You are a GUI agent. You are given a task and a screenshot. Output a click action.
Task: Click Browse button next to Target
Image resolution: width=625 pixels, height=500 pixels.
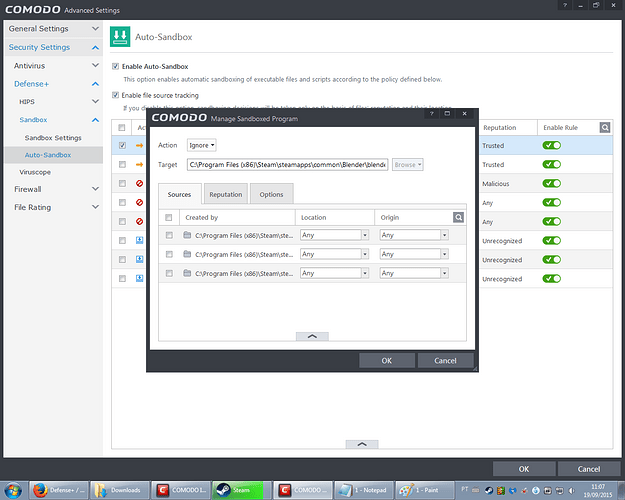[407, 164]
